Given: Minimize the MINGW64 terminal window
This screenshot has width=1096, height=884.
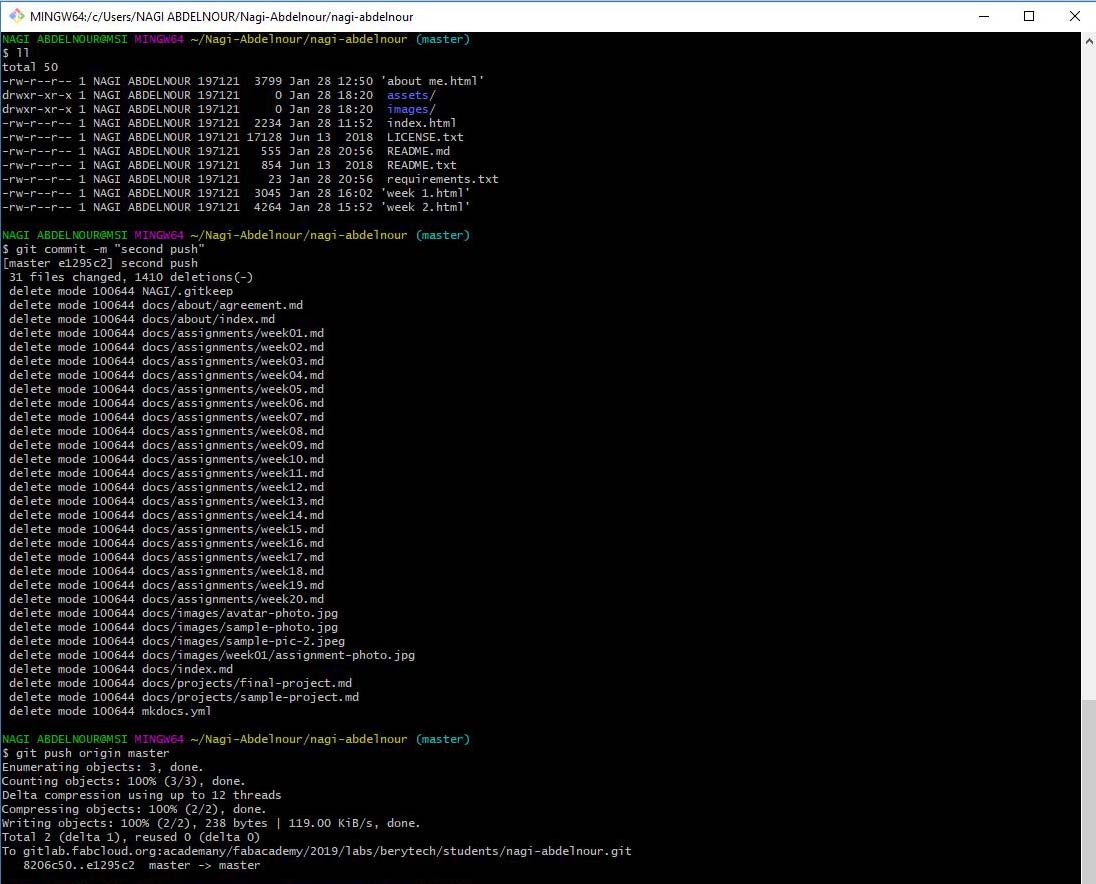Looking at the screenshot, I should pos(984,16).
